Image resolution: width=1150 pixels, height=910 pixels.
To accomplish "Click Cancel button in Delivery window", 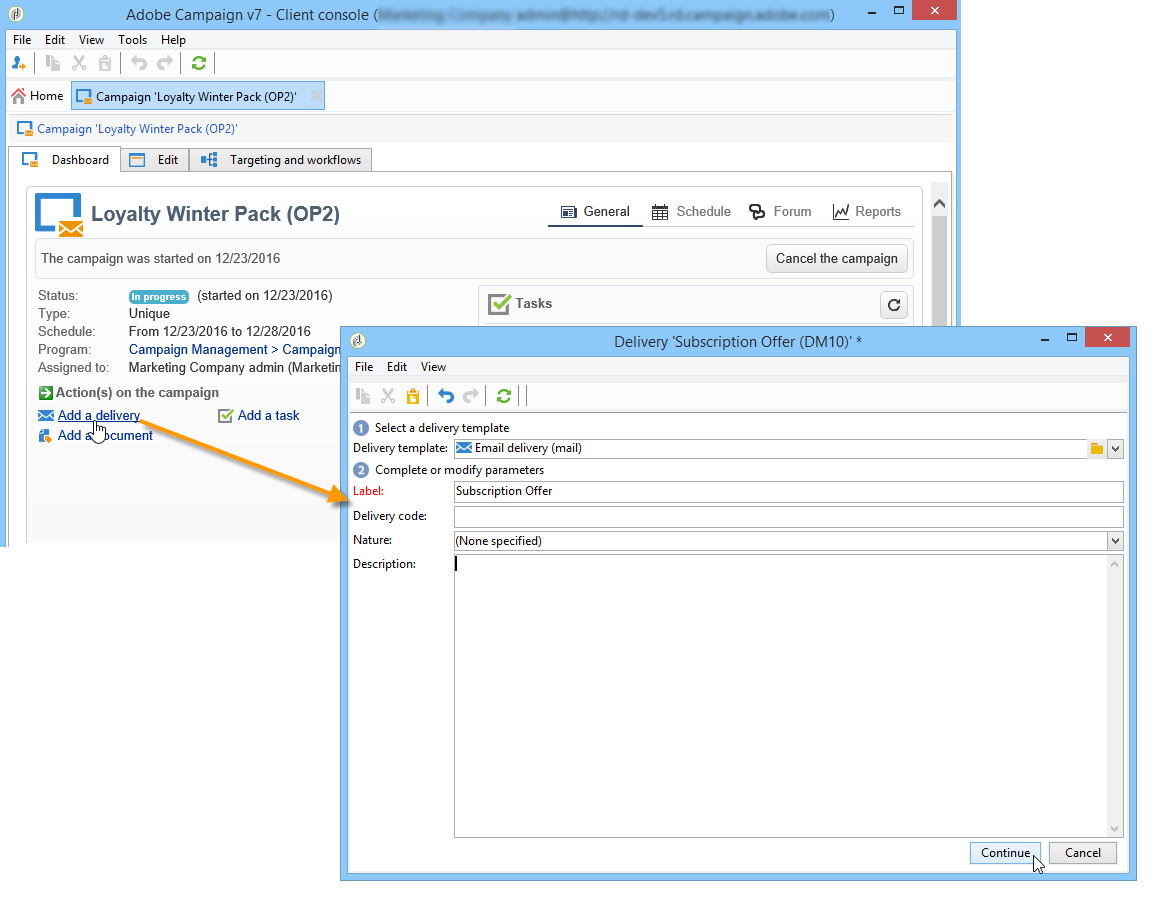I will tap(1083, 853).
